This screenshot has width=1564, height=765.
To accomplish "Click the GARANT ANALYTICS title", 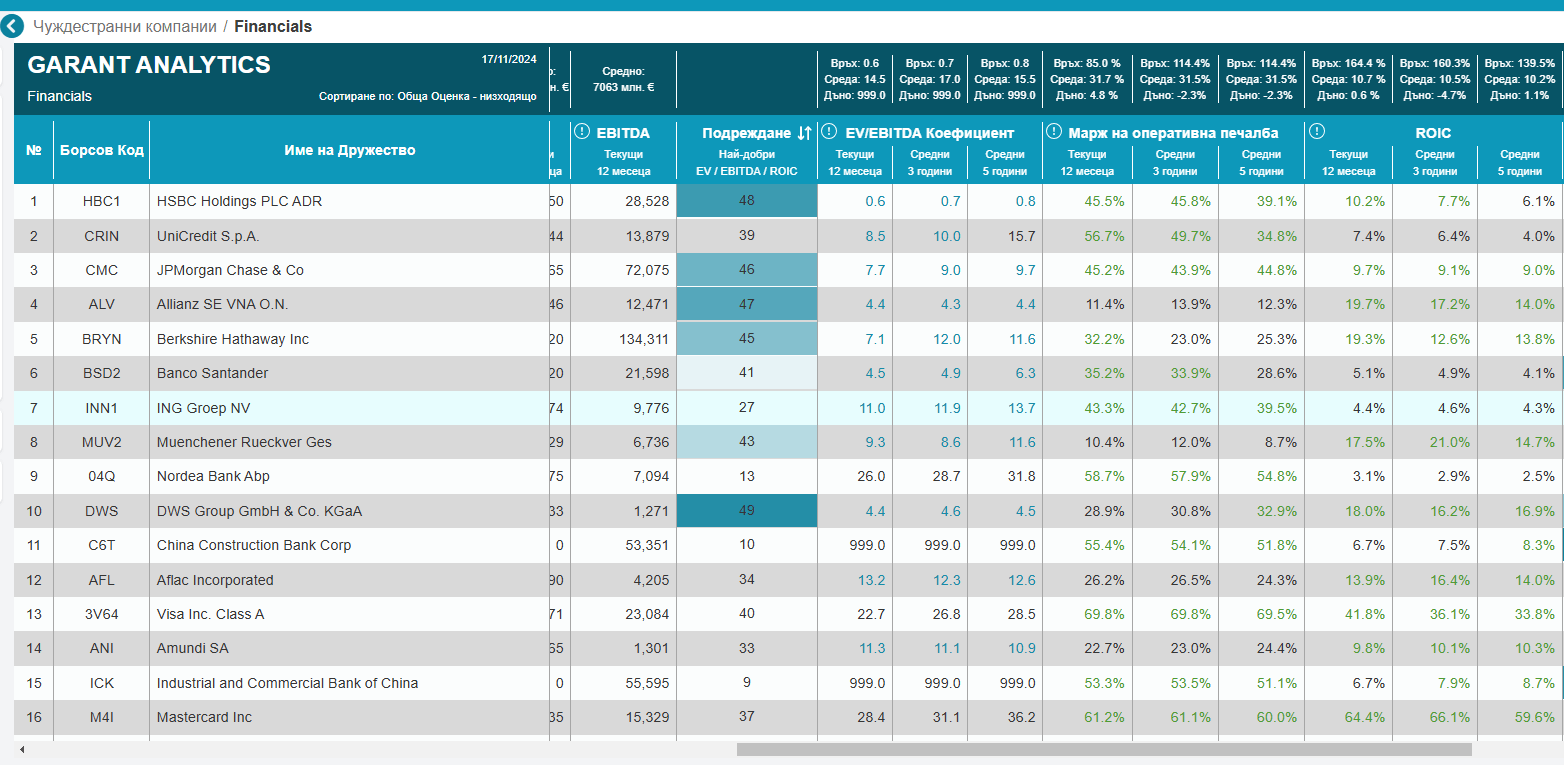I will [x=149, y=65].
